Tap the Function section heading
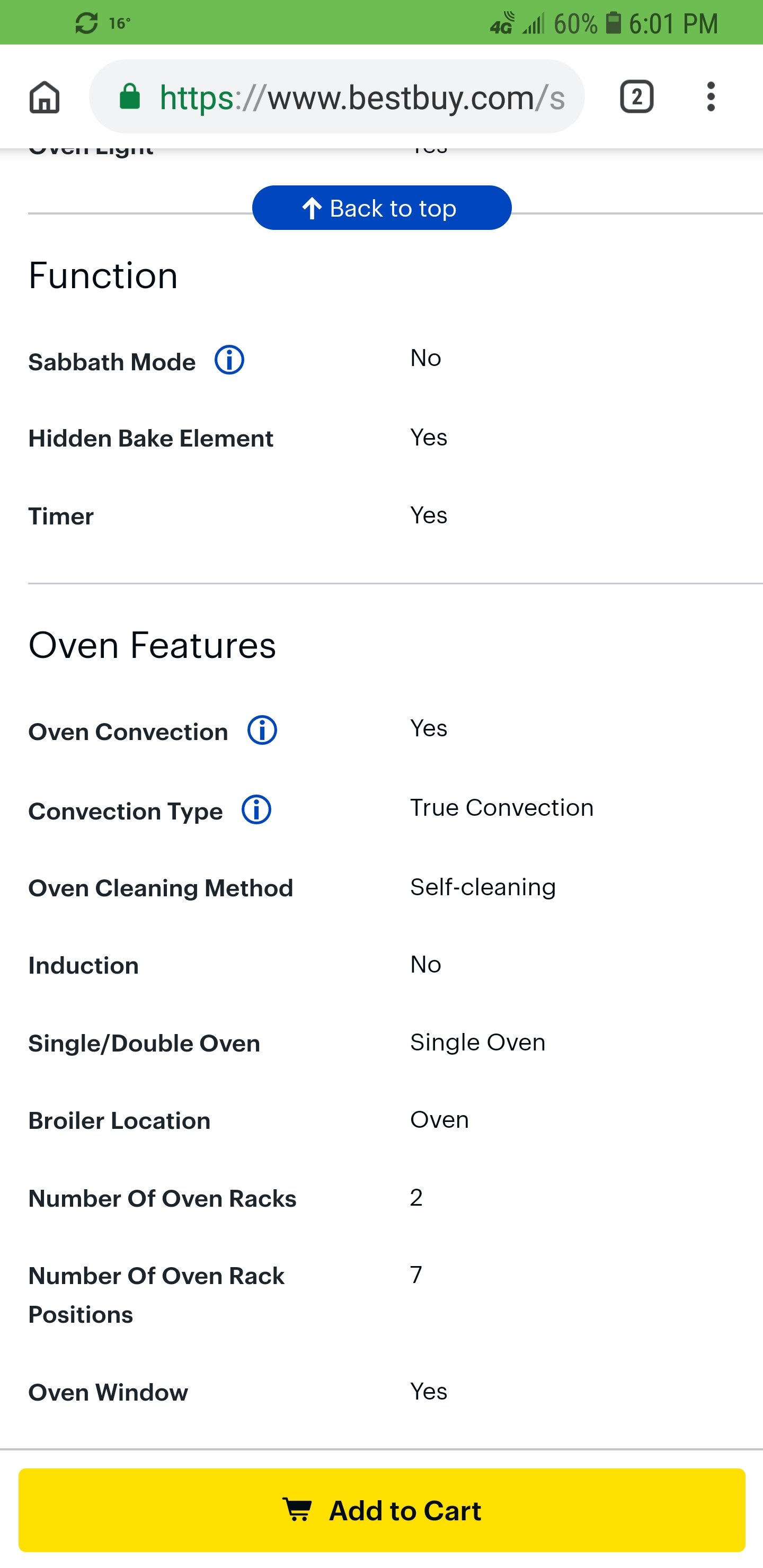 103,276
